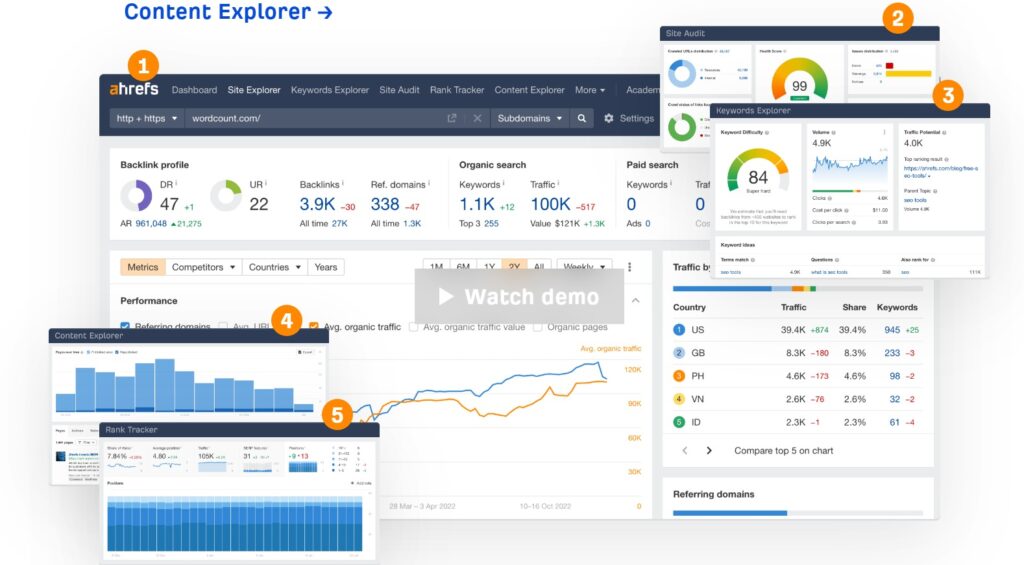Open the Competitors dropdown
1024x565 pixels.
coord(204,267)
